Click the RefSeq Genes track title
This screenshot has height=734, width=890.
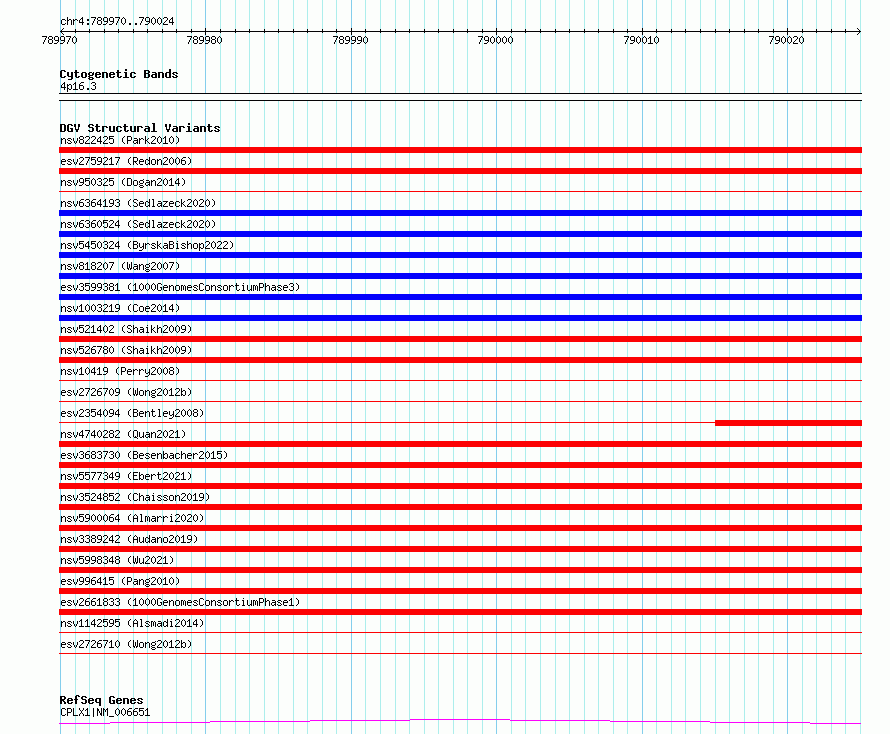pos(102,700)
